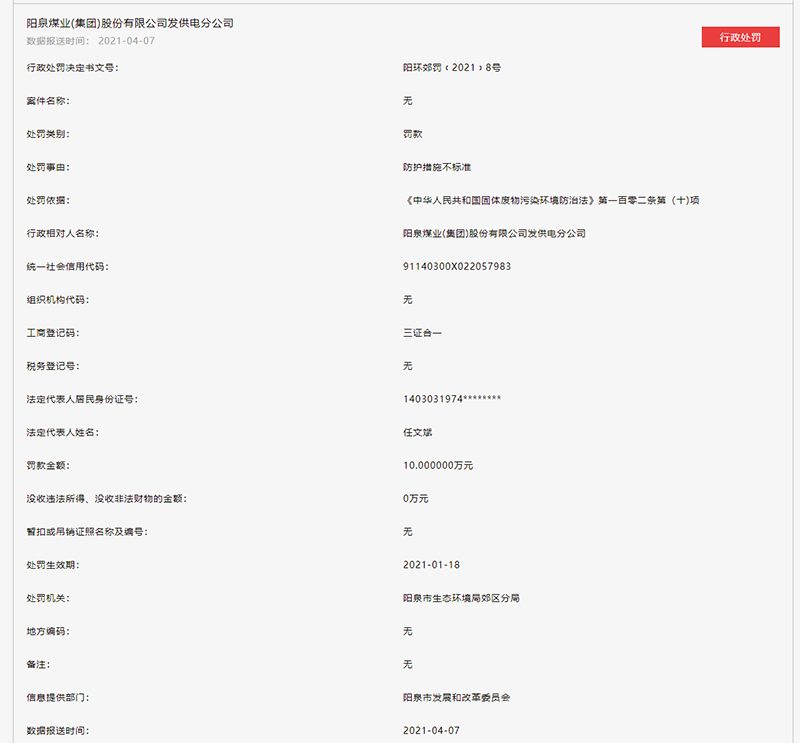The image size is (800, 743).
Task: Click the label 暂扣或吊销证照名称及编号
Action: 87,532
